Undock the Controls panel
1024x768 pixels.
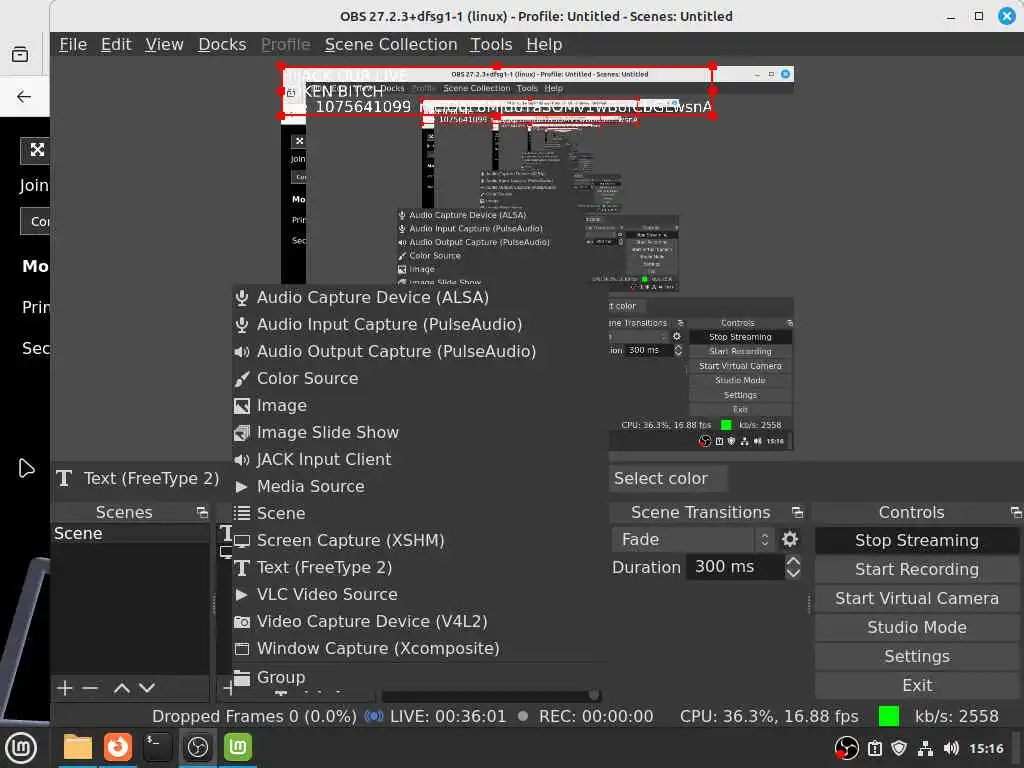1016,513
